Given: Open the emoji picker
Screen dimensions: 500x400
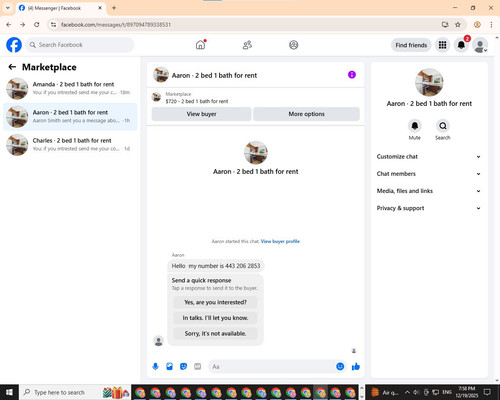Looking at the screenshot, I should (340, 366).
